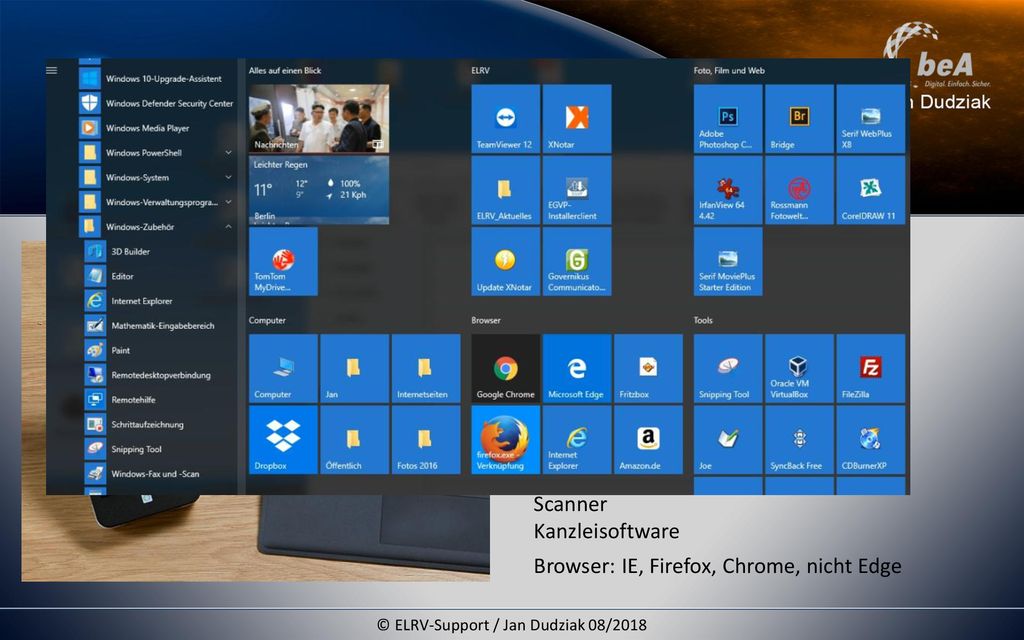Open the Dropbox tile
Screen dimensions: 1024x640
coord(283,440)
